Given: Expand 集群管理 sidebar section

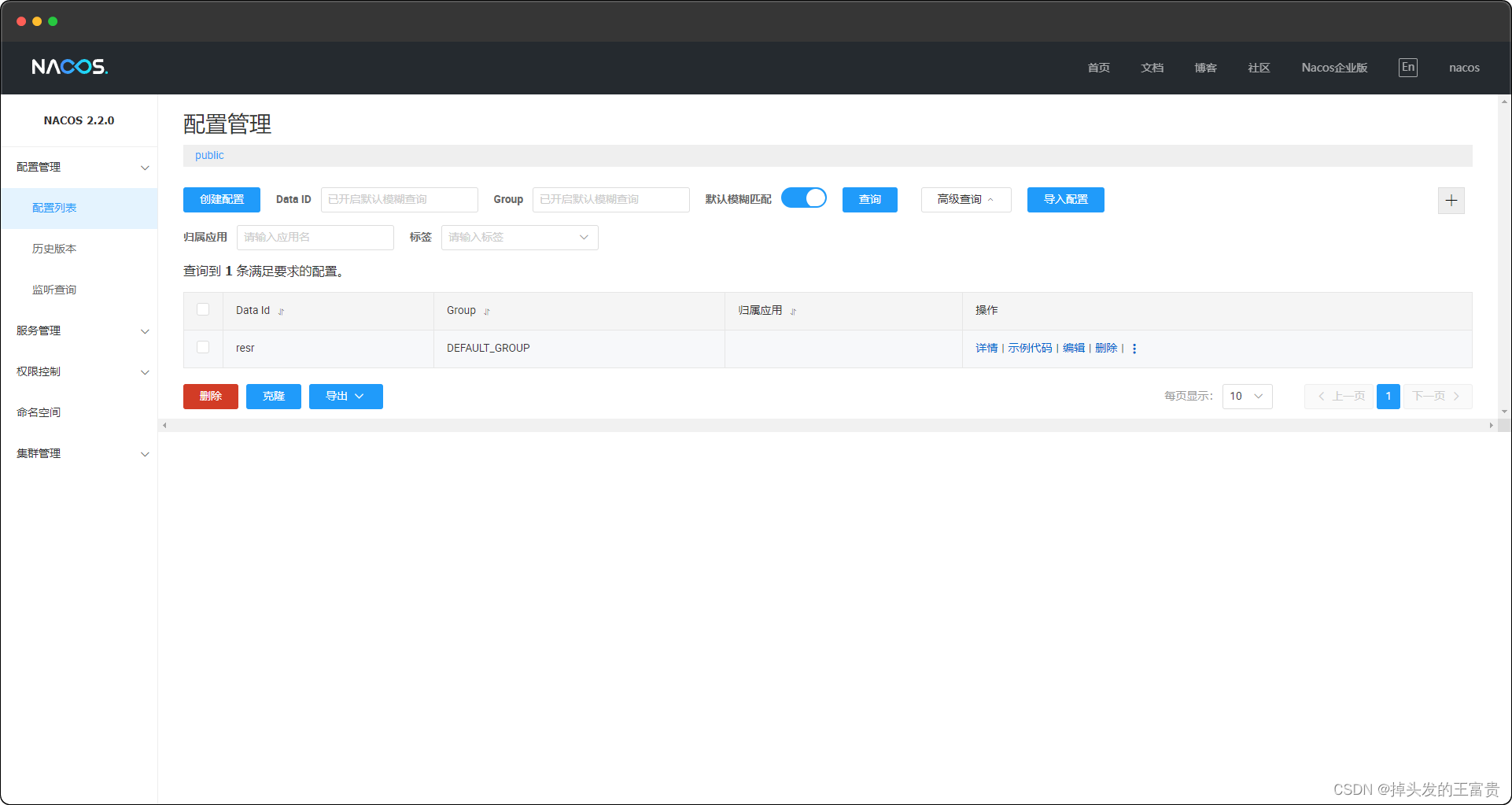Looking at the screenshot, I should [79, 453].
